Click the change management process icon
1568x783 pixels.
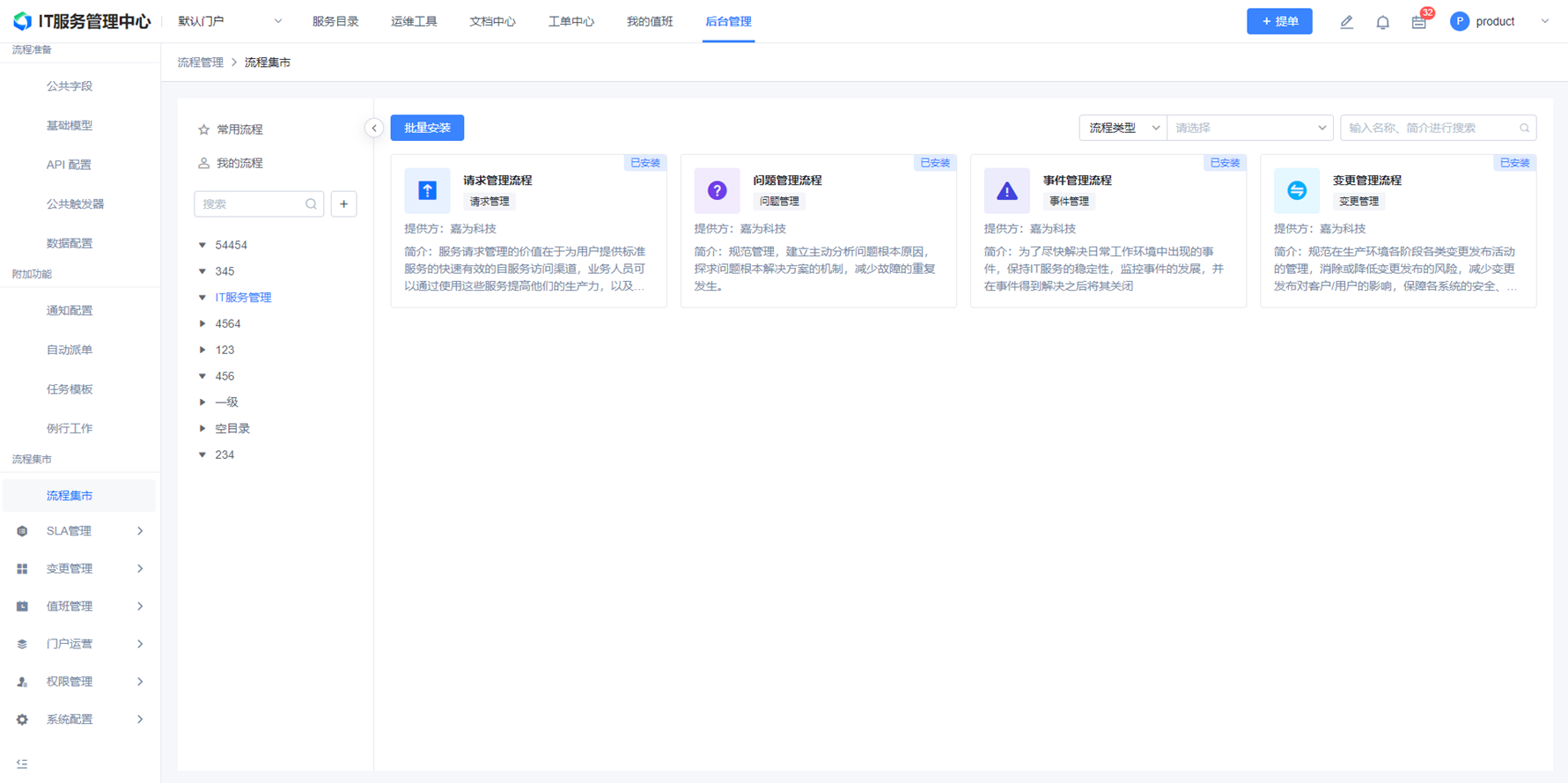pyautogui.click(x=1296, y=191)
